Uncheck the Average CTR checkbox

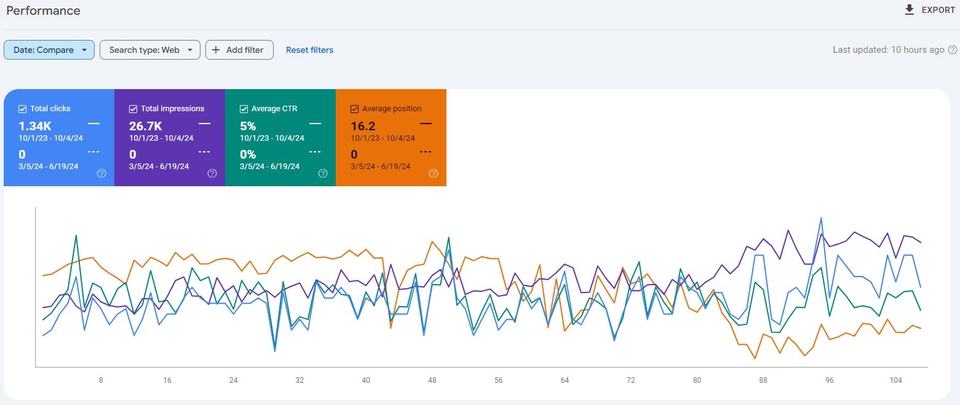pos(244,108)
